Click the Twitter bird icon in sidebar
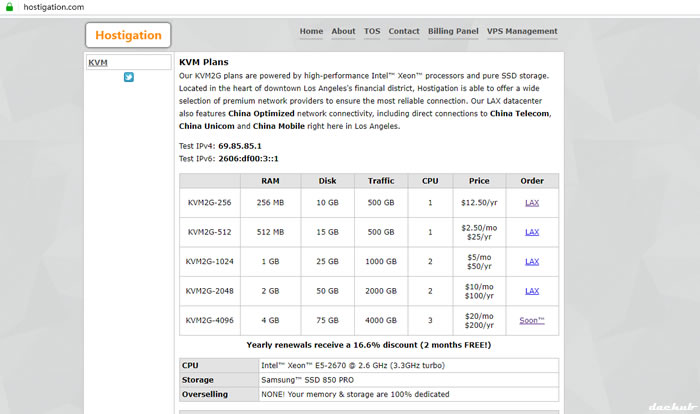 coord(129,77)
